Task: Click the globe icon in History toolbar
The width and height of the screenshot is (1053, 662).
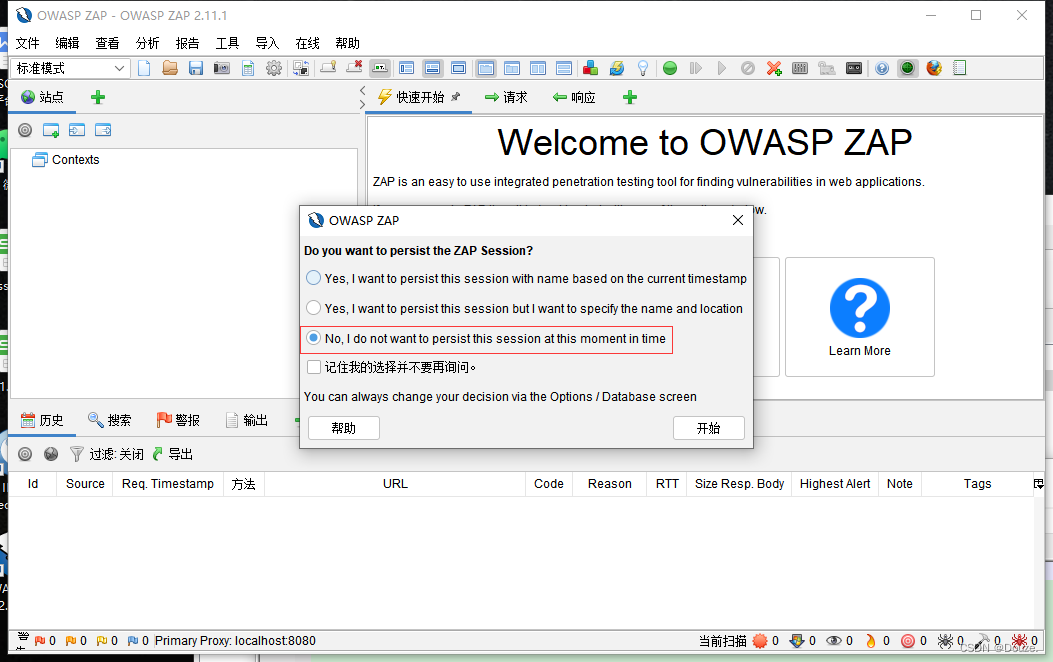Action: pos(51,455)
